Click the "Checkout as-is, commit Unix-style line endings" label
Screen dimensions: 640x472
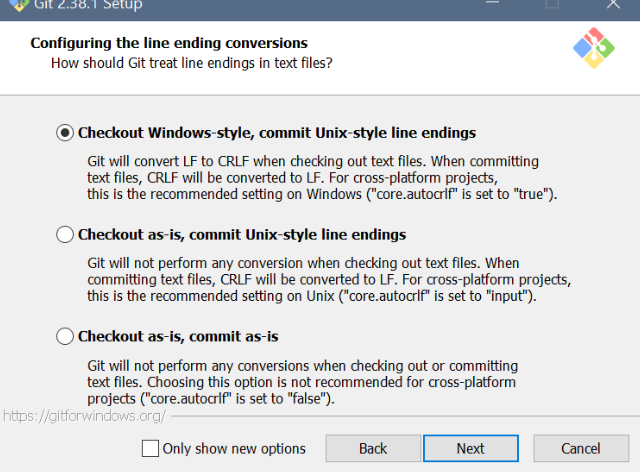pos(242,234)
